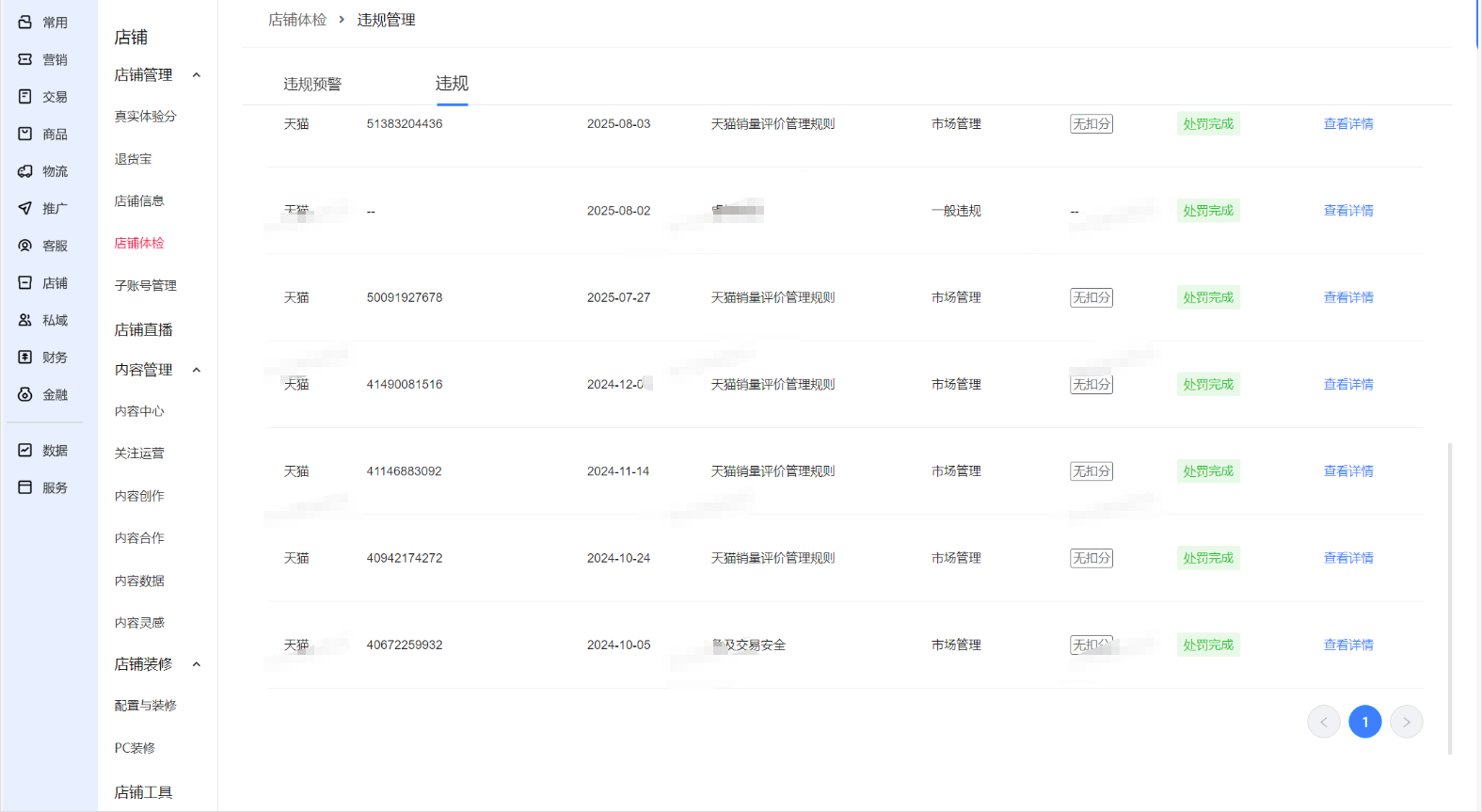View details for record 51383204436
This screenshot has width=1482, height=812.
pos(1347,123)
